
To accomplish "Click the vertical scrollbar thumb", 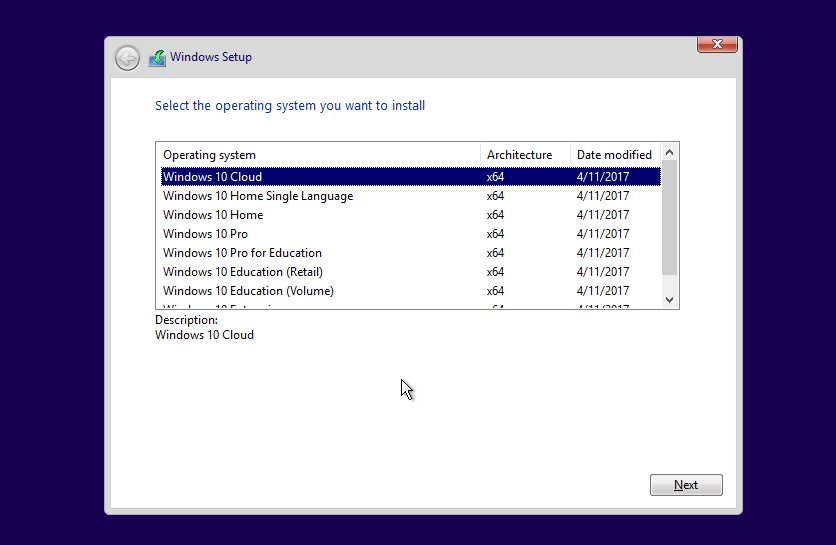I will [670, 218].
